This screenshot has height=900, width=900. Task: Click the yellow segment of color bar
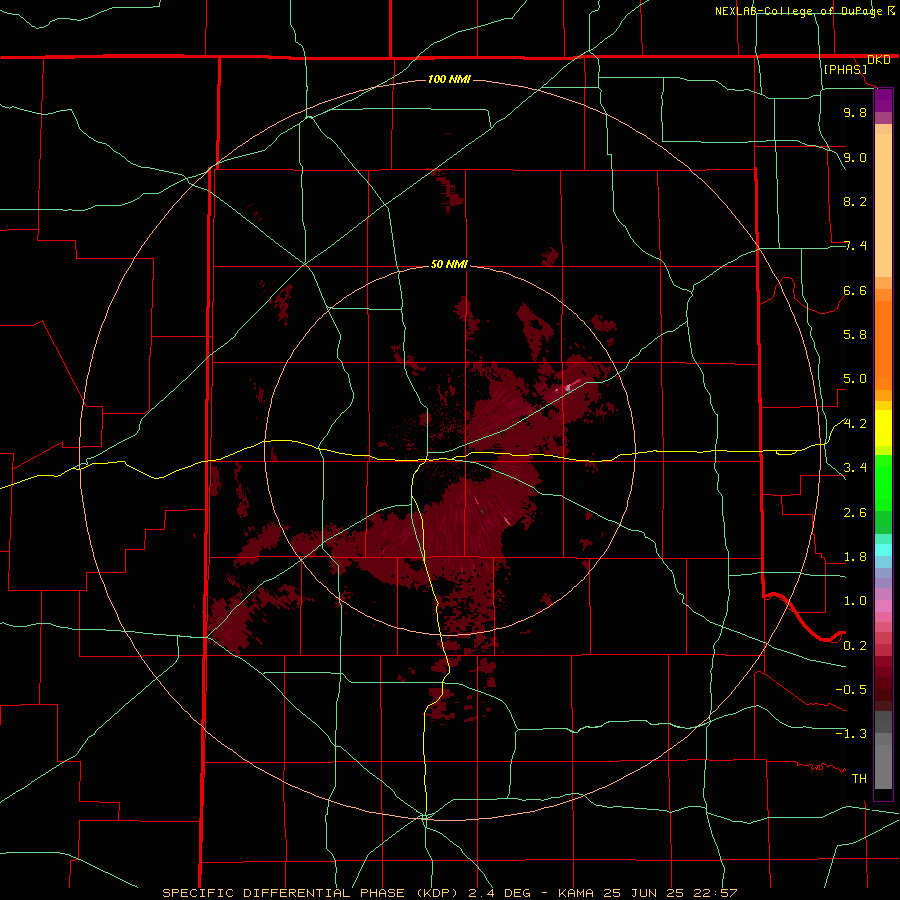(x=883, y=428)
